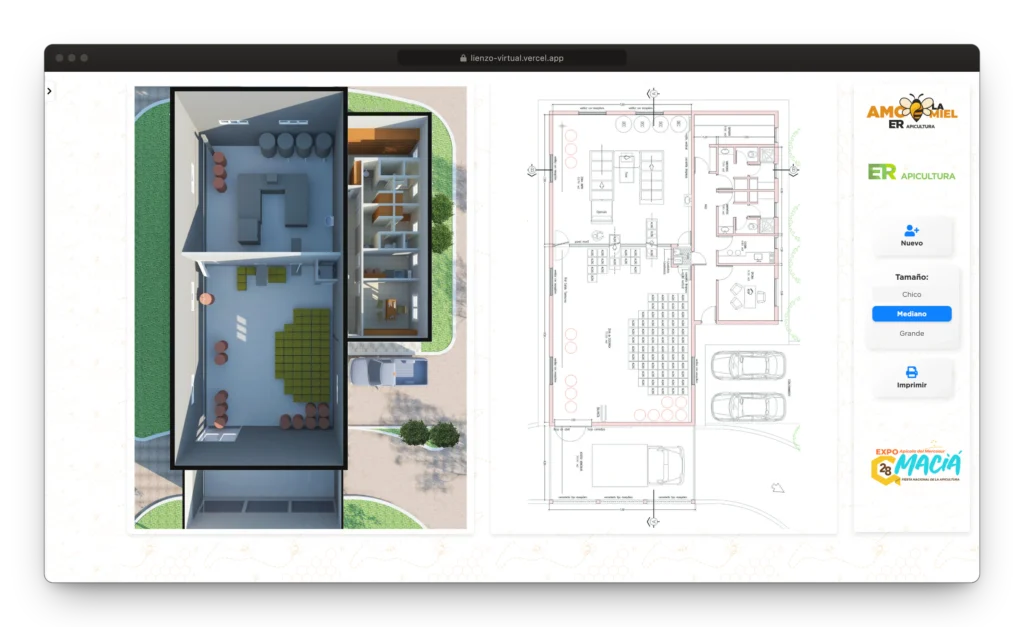This screenshot has height=627, width=1024.
Task: Click the Amo La Miel bee logo
Action: click(912, 111)
